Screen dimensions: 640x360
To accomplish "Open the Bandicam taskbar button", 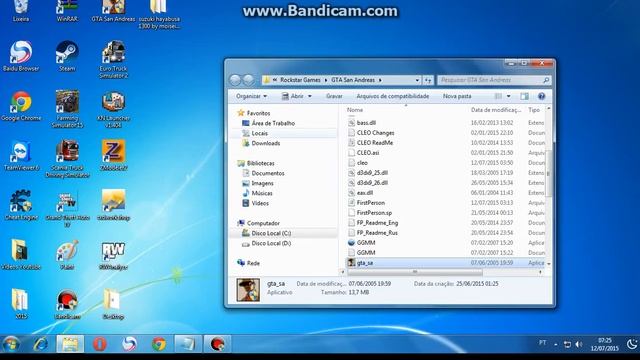I will 218,344.
